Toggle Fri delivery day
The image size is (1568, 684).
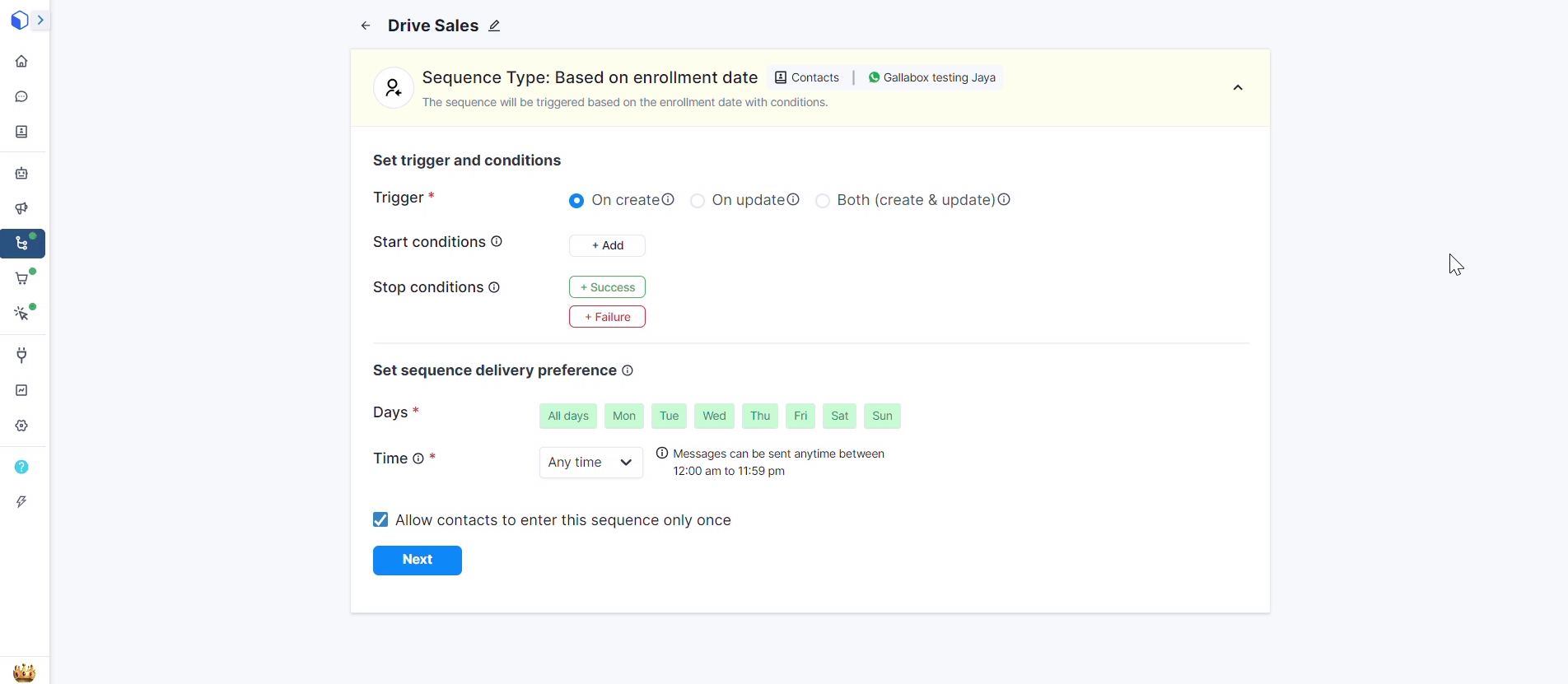point(800,416)
